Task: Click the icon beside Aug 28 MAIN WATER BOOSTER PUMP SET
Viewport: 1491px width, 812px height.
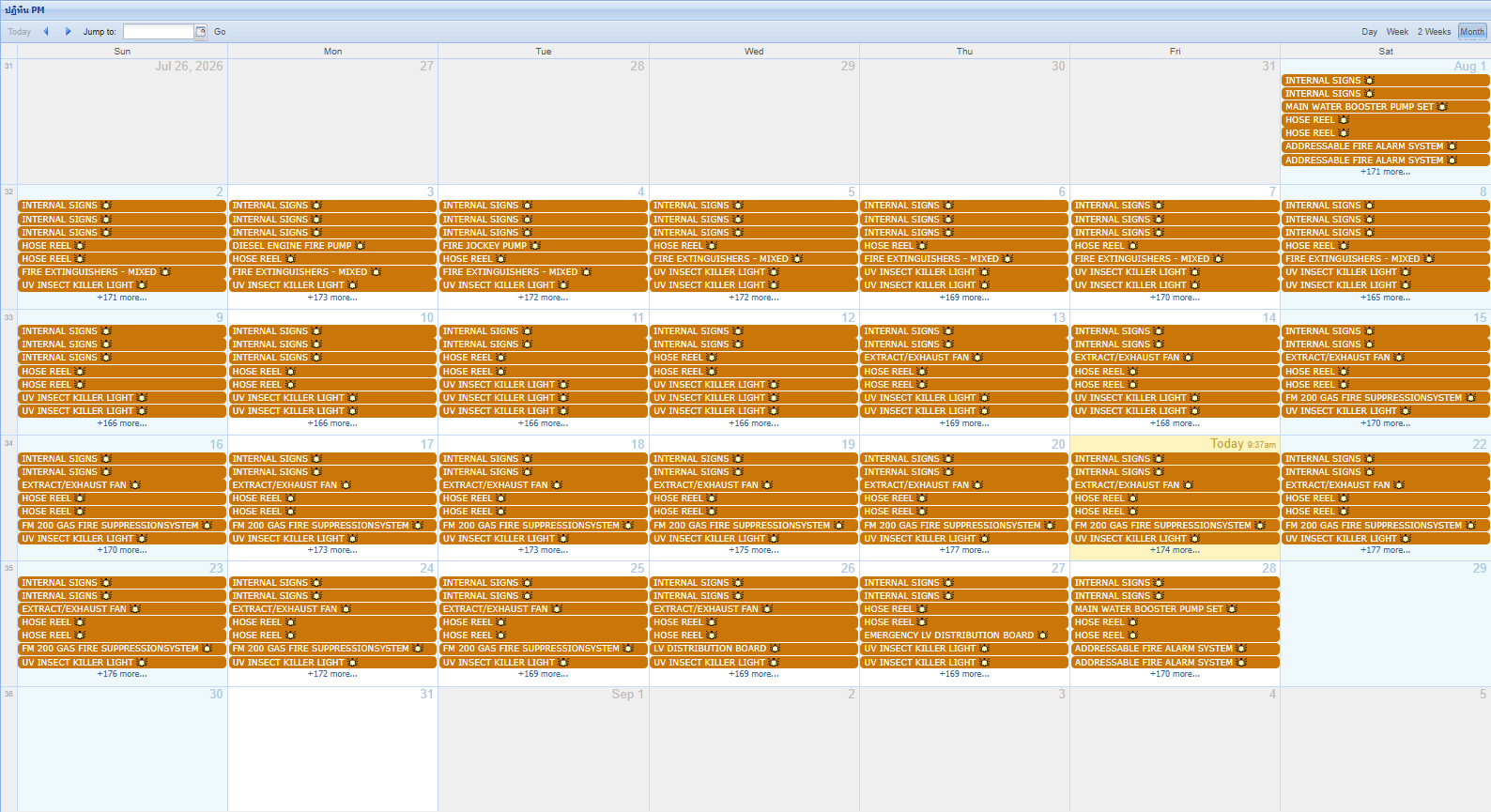Action: pyautogui.click(x=1232, y=609)
